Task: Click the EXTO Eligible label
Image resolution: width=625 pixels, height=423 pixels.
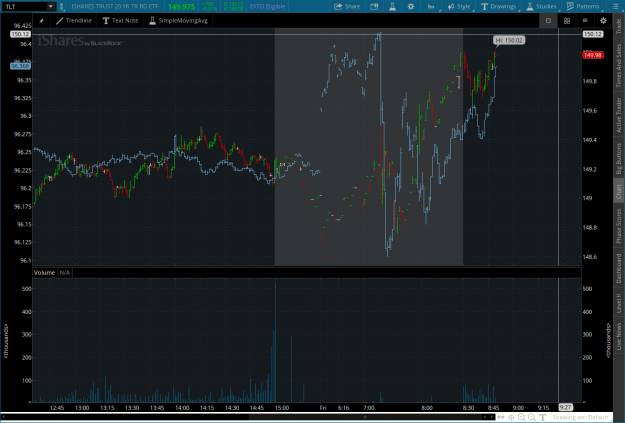Action: tap(267, 6)
